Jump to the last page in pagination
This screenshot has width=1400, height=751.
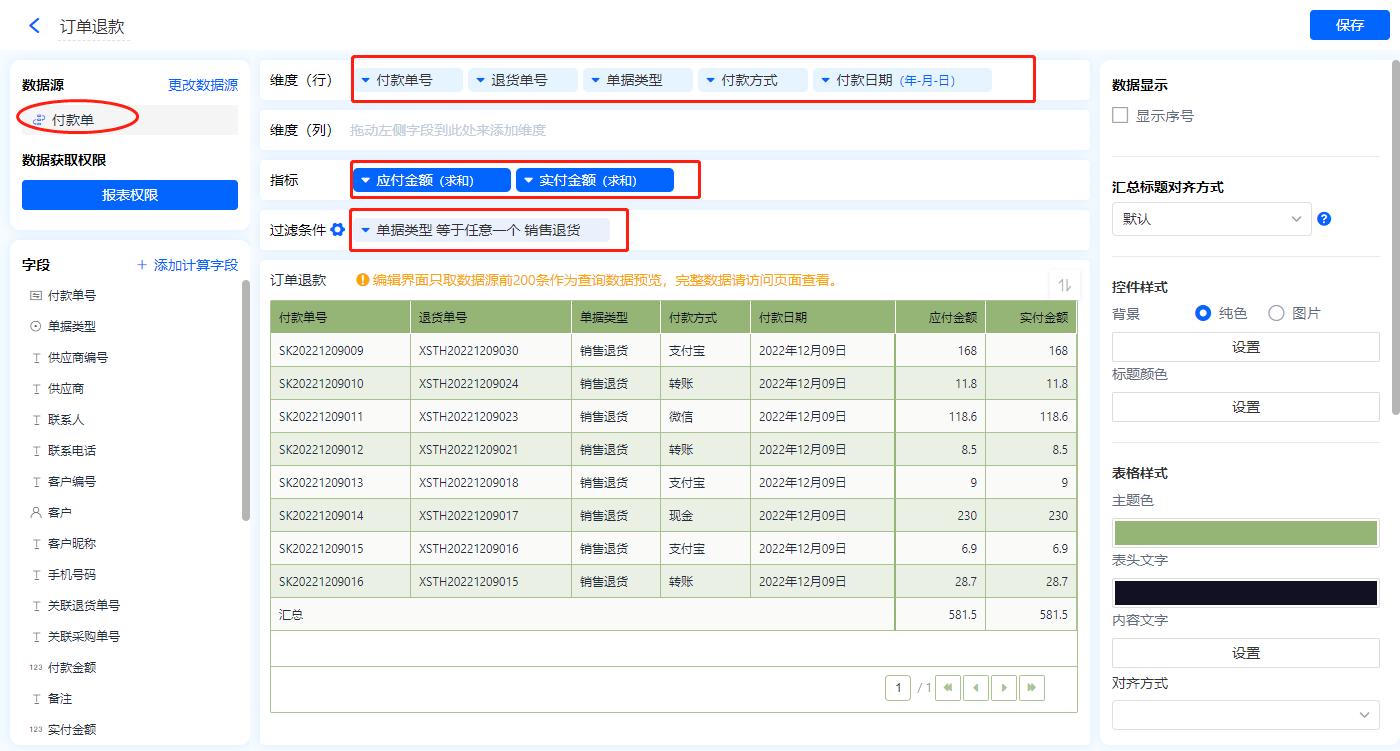1031,687
